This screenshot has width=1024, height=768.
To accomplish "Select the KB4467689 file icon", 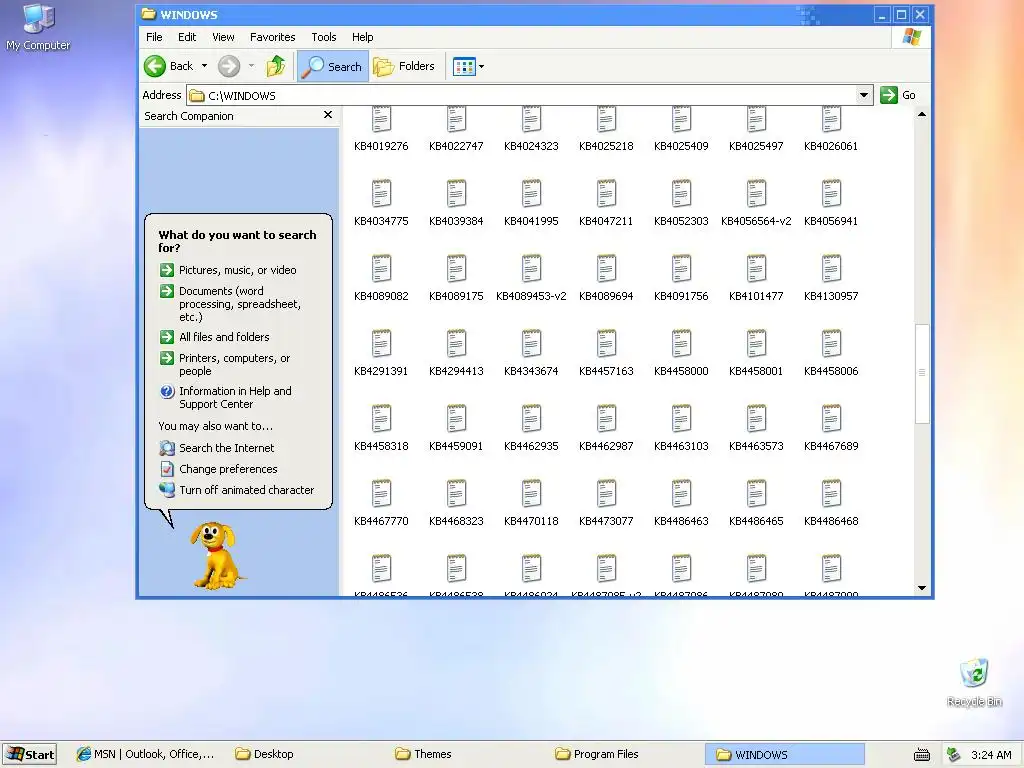I will 831,419.
